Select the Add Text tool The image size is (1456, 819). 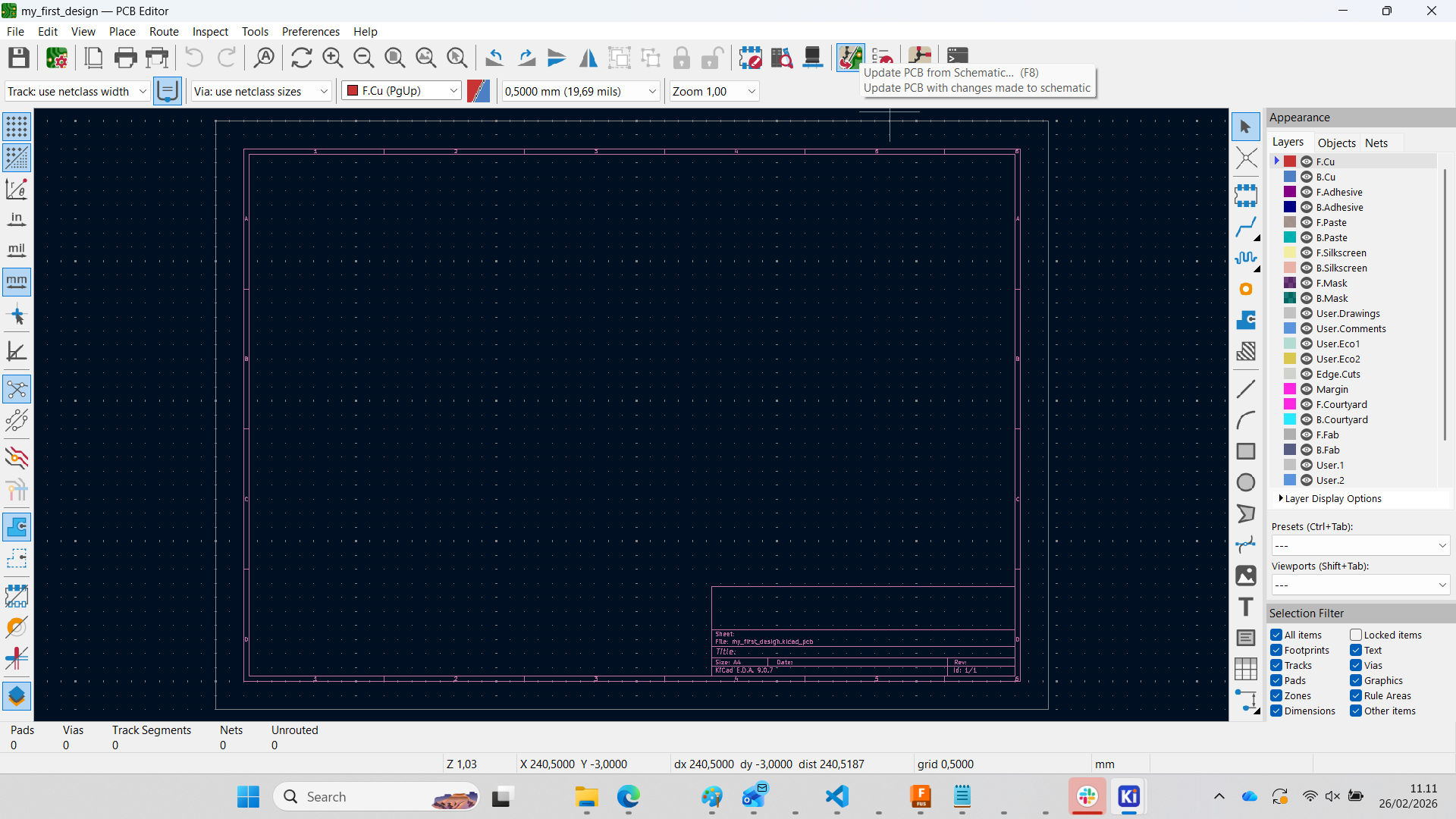click(x=1246, y=607)
